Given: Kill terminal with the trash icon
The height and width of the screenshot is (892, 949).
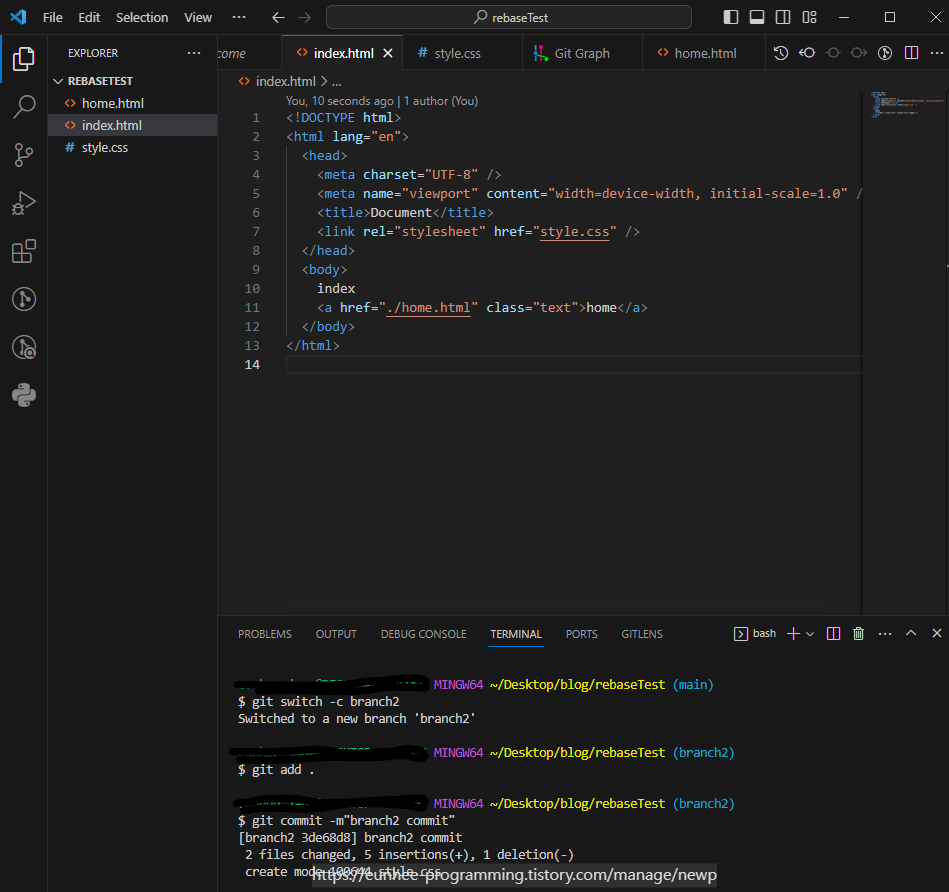Looking at the screenshot, I should (858, 634).
